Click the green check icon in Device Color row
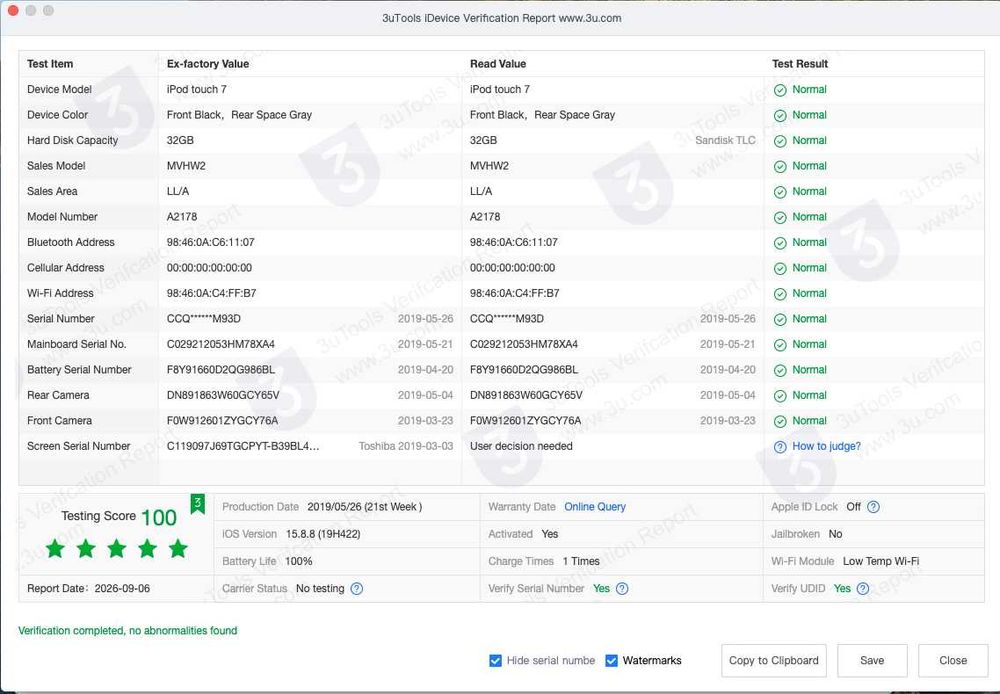1000x694 pixels. (x=780, y=115)
